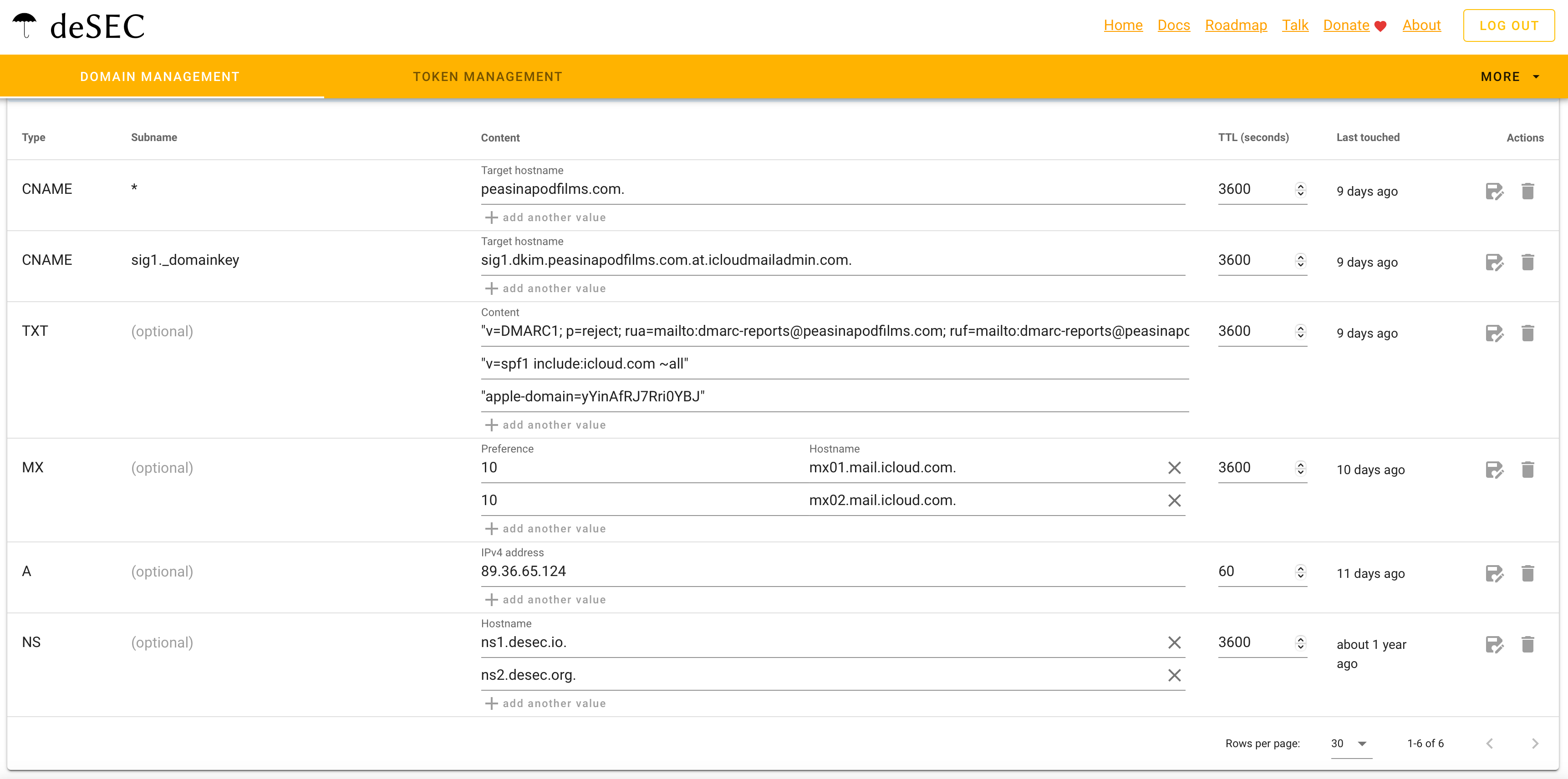Remove the mx01.mail.icloud.com value
Viewport: 1568px width, 779px height.
[1174, 468]
